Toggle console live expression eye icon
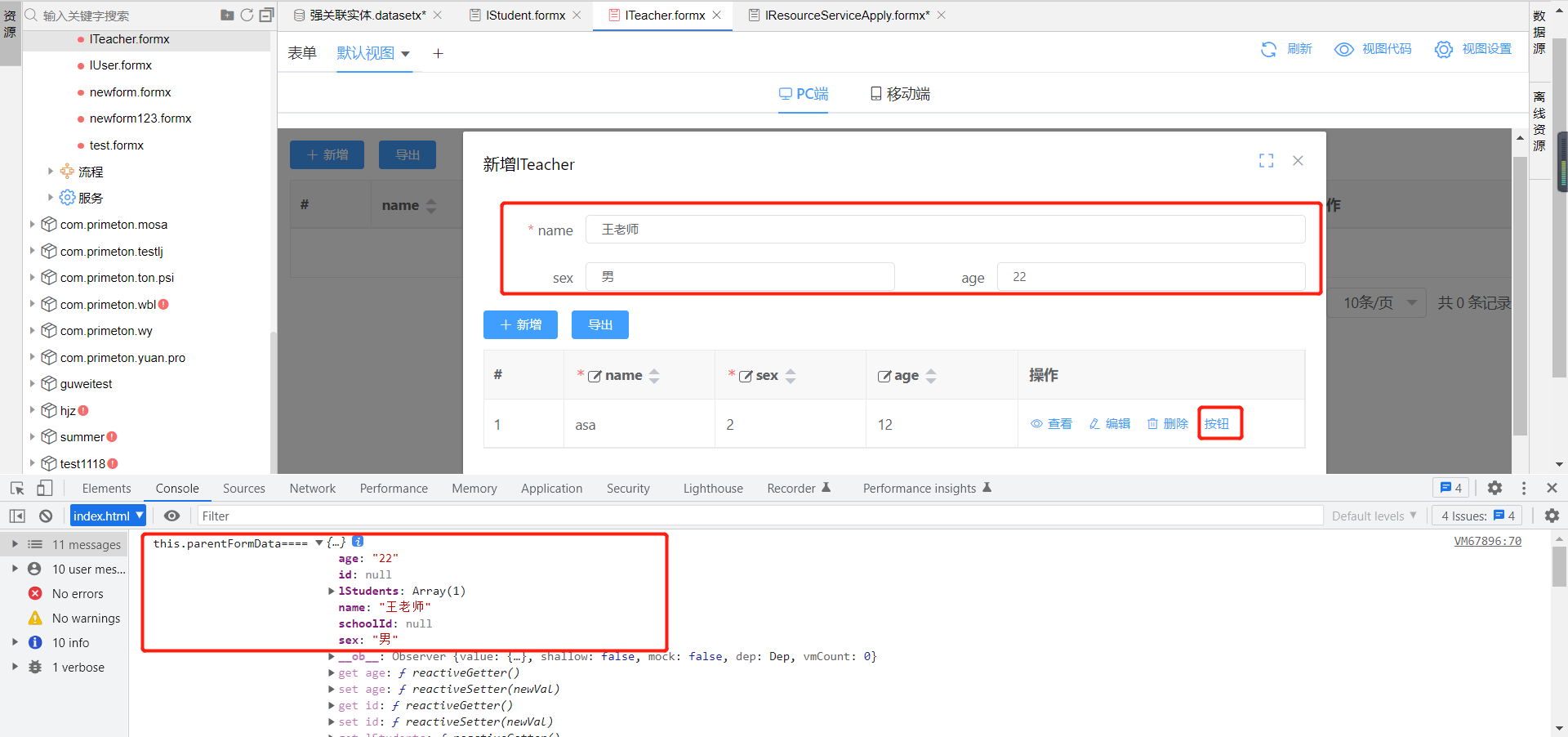Image resolution: width=1568 pixels, height=737 pixels. (171, 516)
